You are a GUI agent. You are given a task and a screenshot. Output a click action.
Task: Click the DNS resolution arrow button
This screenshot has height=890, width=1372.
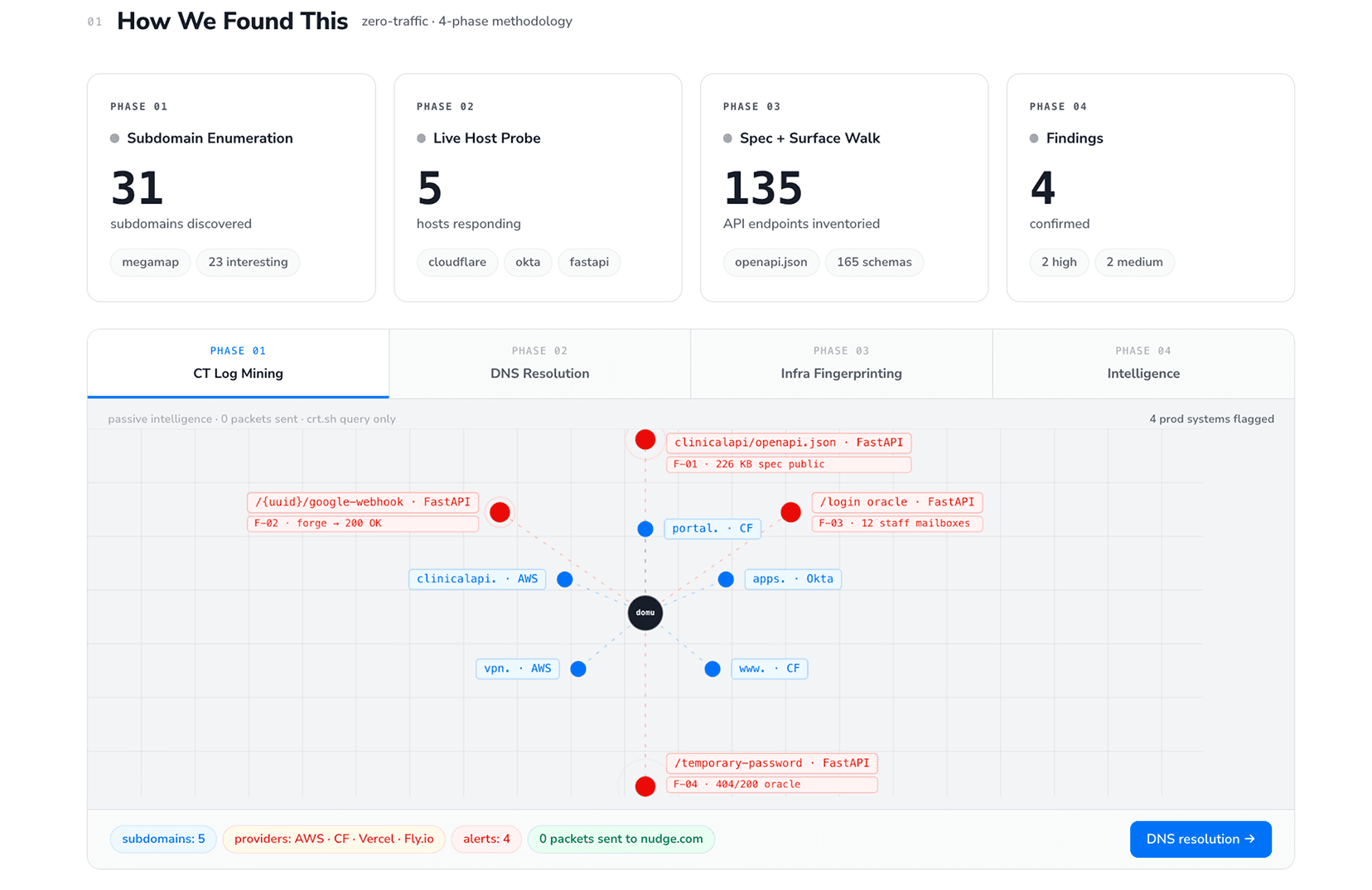[1200, 839]
